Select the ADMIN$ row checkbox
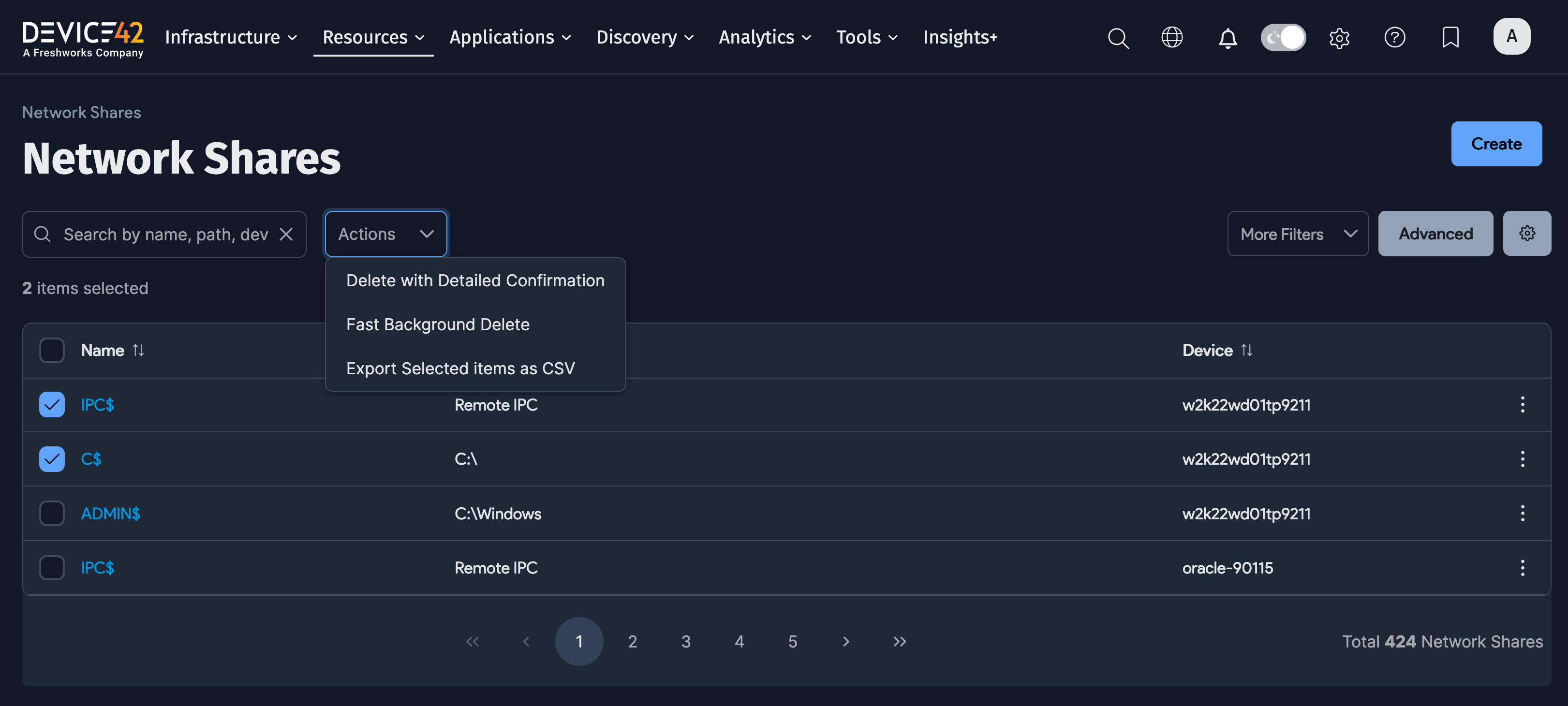 [x=52, y=513]
